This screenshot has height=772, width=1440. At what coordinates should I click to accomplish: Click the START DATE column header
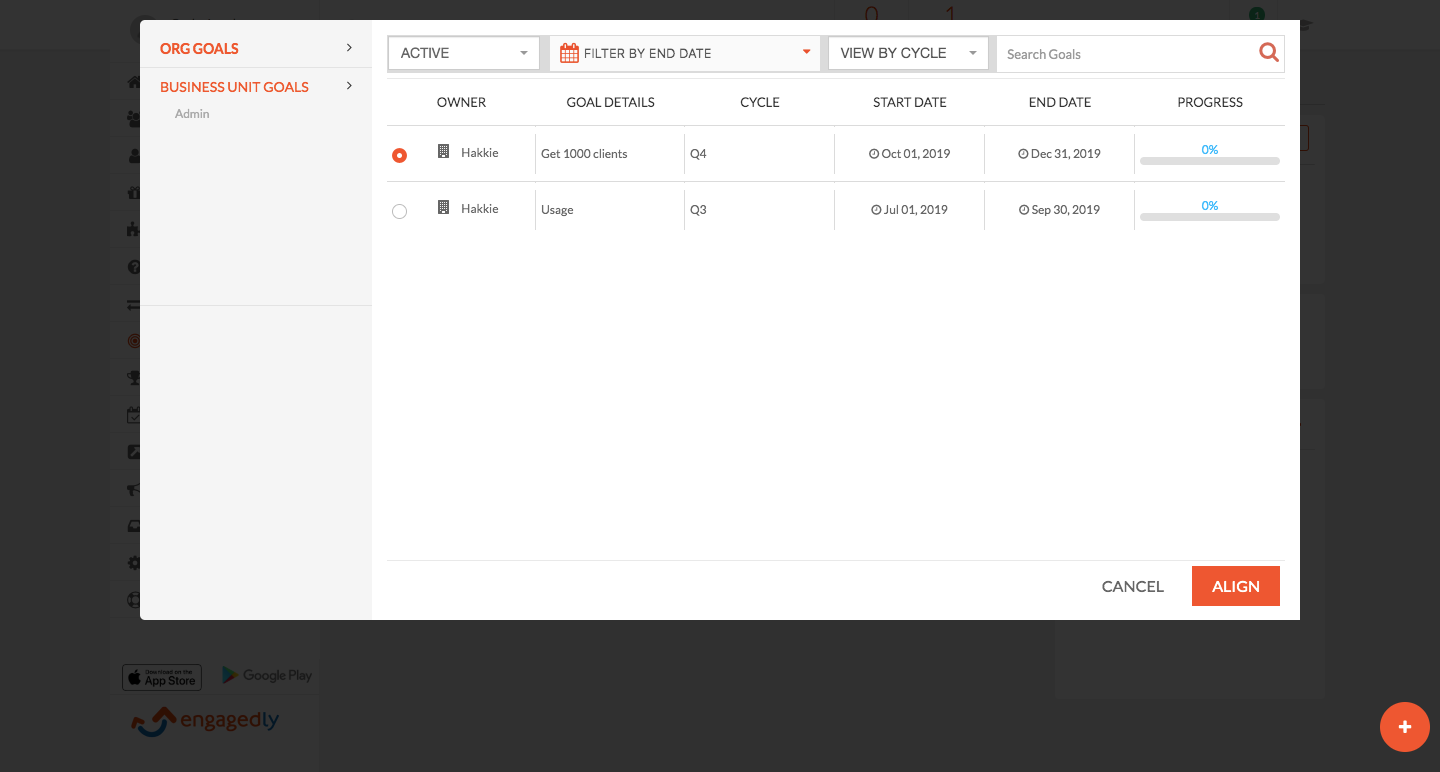pyautogui.click(x=910, y=102)
